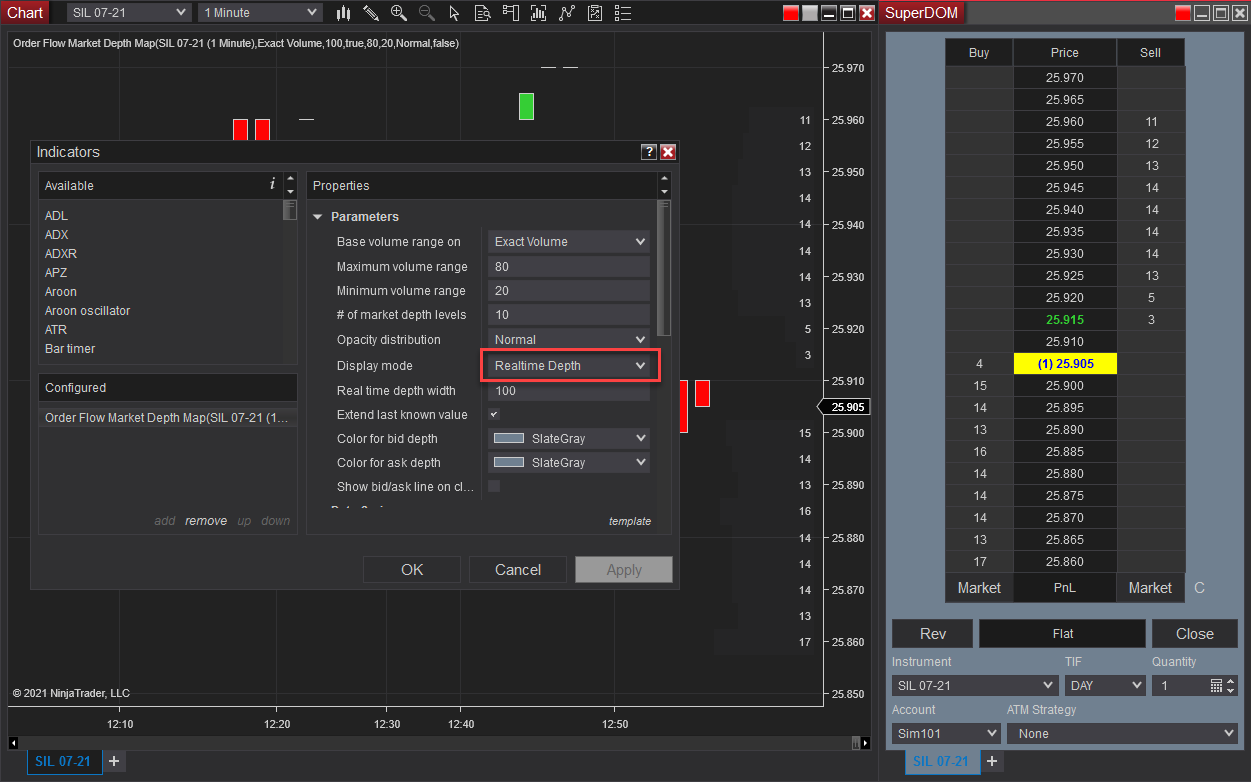This screenshot has height=782, width=1251.
Task: Open the quantity calculator icon in SuperDOM
Action: click(1216, 686)
